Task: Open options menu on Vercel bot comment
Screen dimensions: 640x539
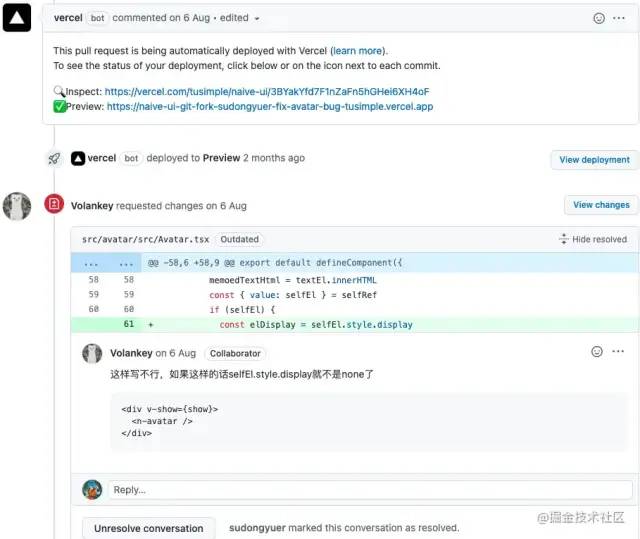Action: click(619, 18)
